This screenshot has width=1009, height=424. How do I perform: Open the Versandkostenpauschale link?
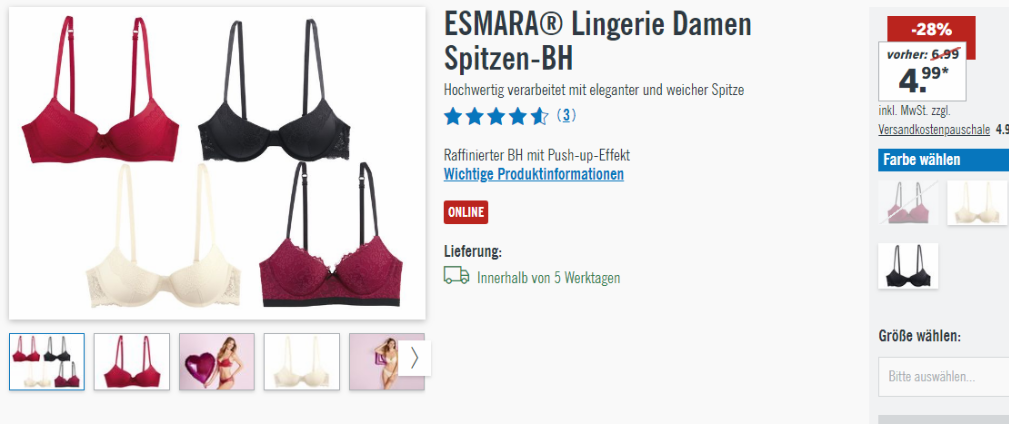click(934, 129)
